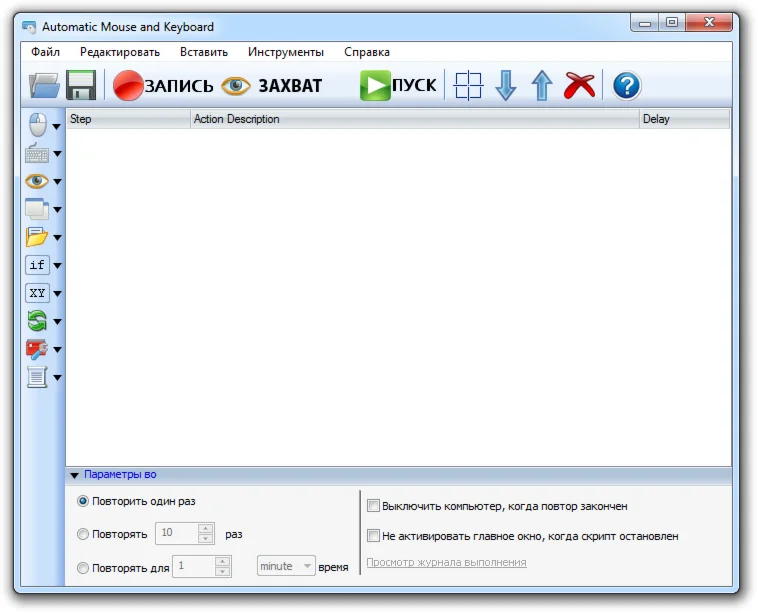Open Просмотр журнала выполнения link

446,562
